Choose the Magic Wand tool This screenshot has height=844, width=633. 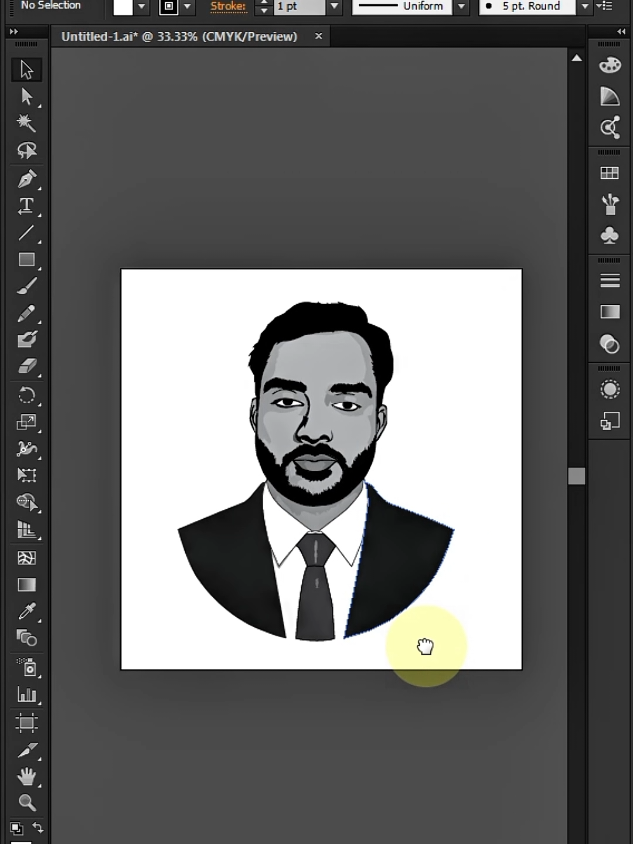pos(26,123)
